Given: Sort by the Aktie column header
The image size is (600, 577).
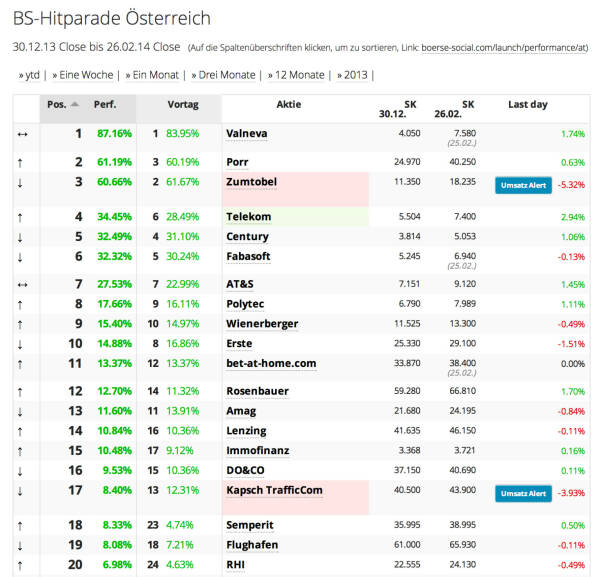Looking at the screenshot, I should [x=288, y=104].
